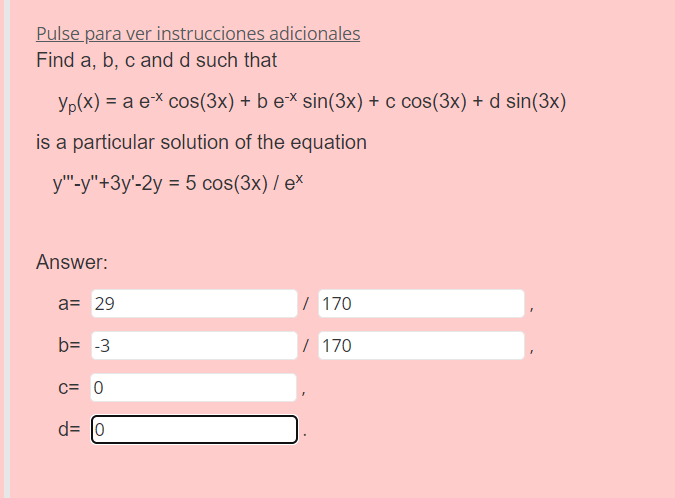Focus the c answer input field
This screenshot has height=498, width=675.
click(x=194, y=388)
